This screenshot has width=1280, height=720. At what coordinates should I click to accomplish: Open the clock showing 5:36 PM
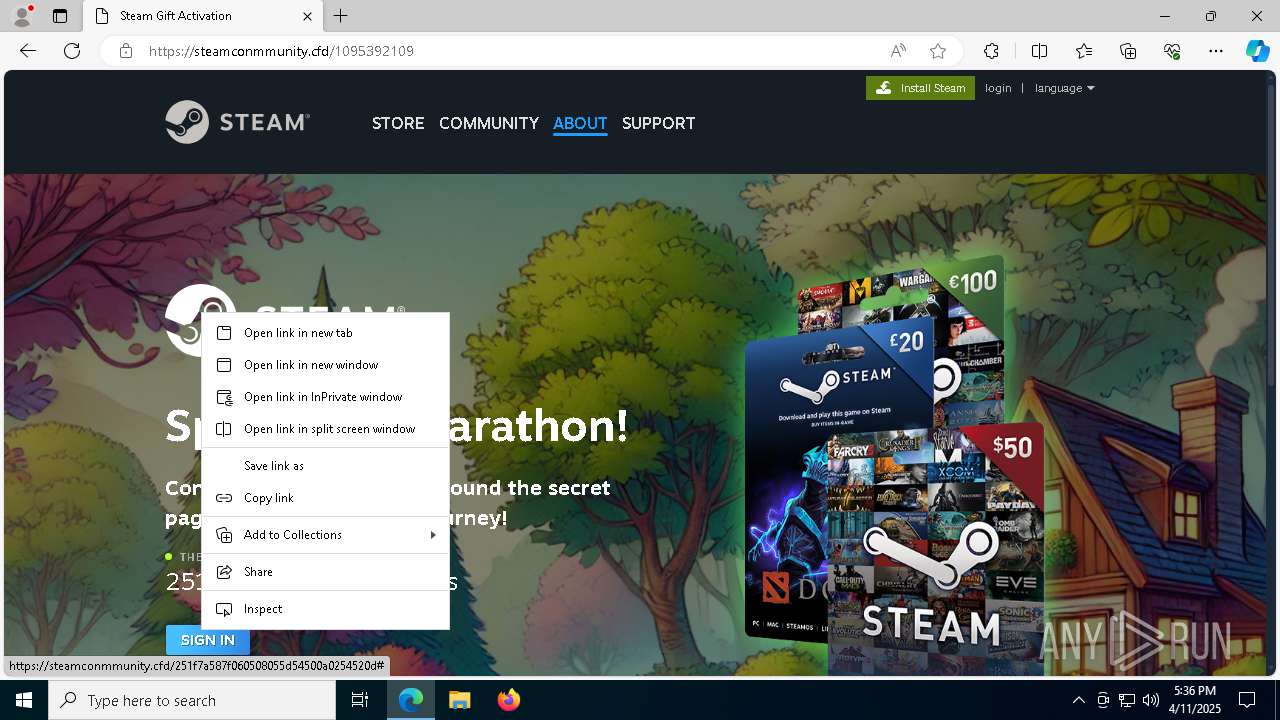(x=1195, y=700)
